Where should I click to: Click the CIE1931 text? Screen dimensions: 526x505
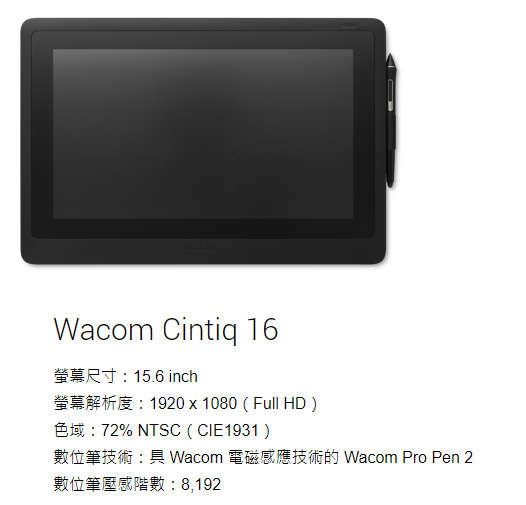228,430
